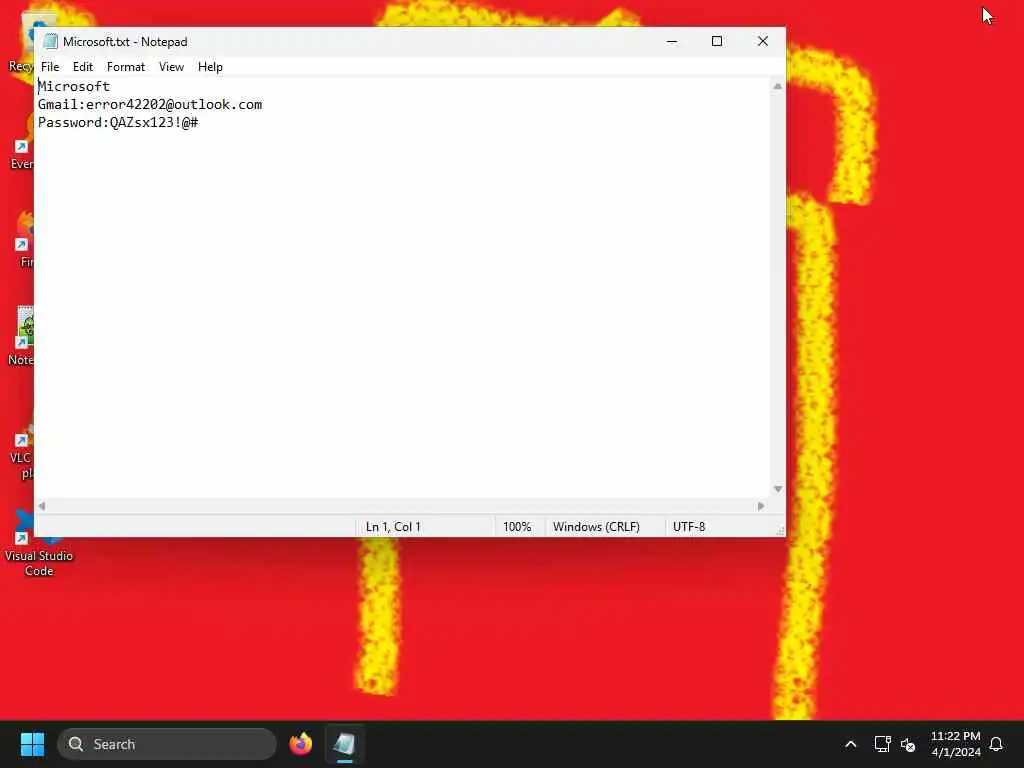Open the View menu
This screenshot has width=1024, height=768.
tap(171, 67)
